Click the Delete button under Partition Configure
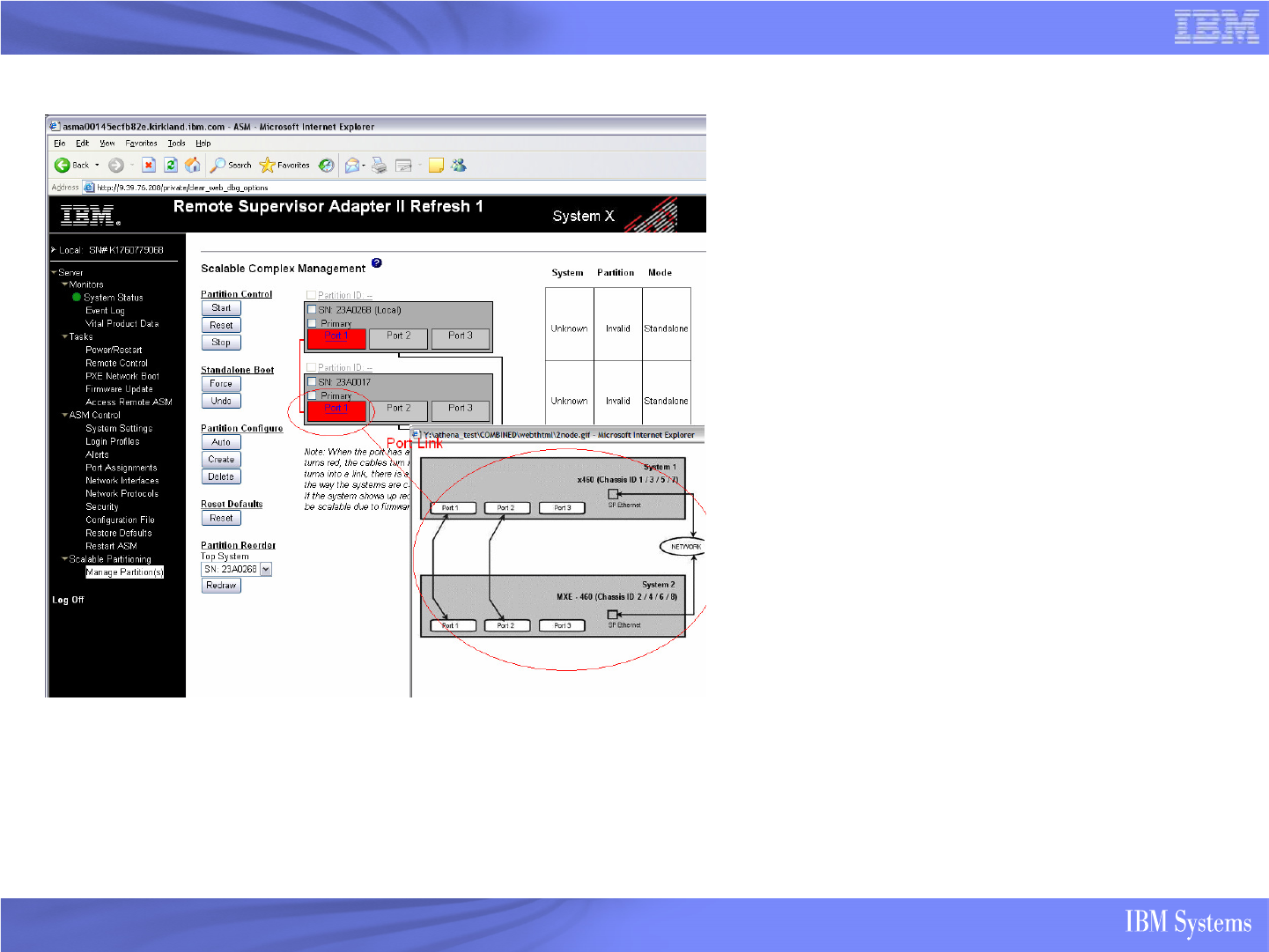This screenshot has width=1269, height=952. point(221,476)
